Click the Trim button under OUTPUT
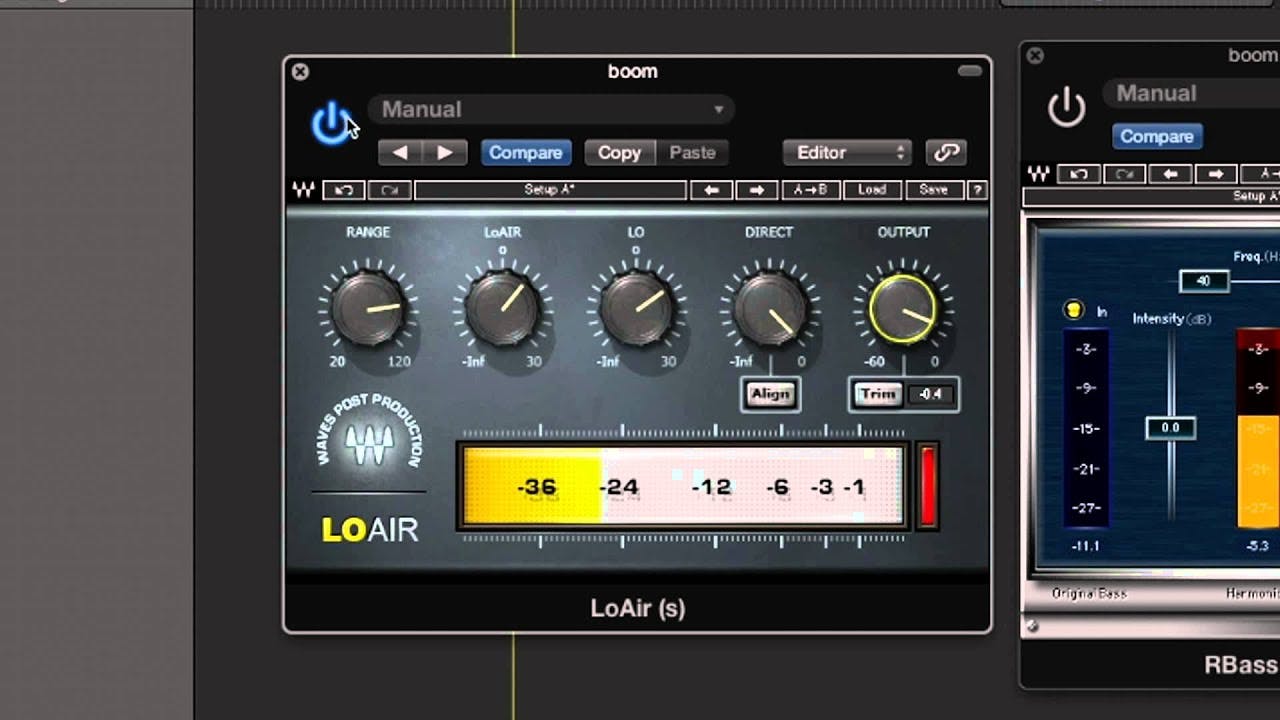The height and width of the screenshot is (720, 1280). click(x=877, y=394)
